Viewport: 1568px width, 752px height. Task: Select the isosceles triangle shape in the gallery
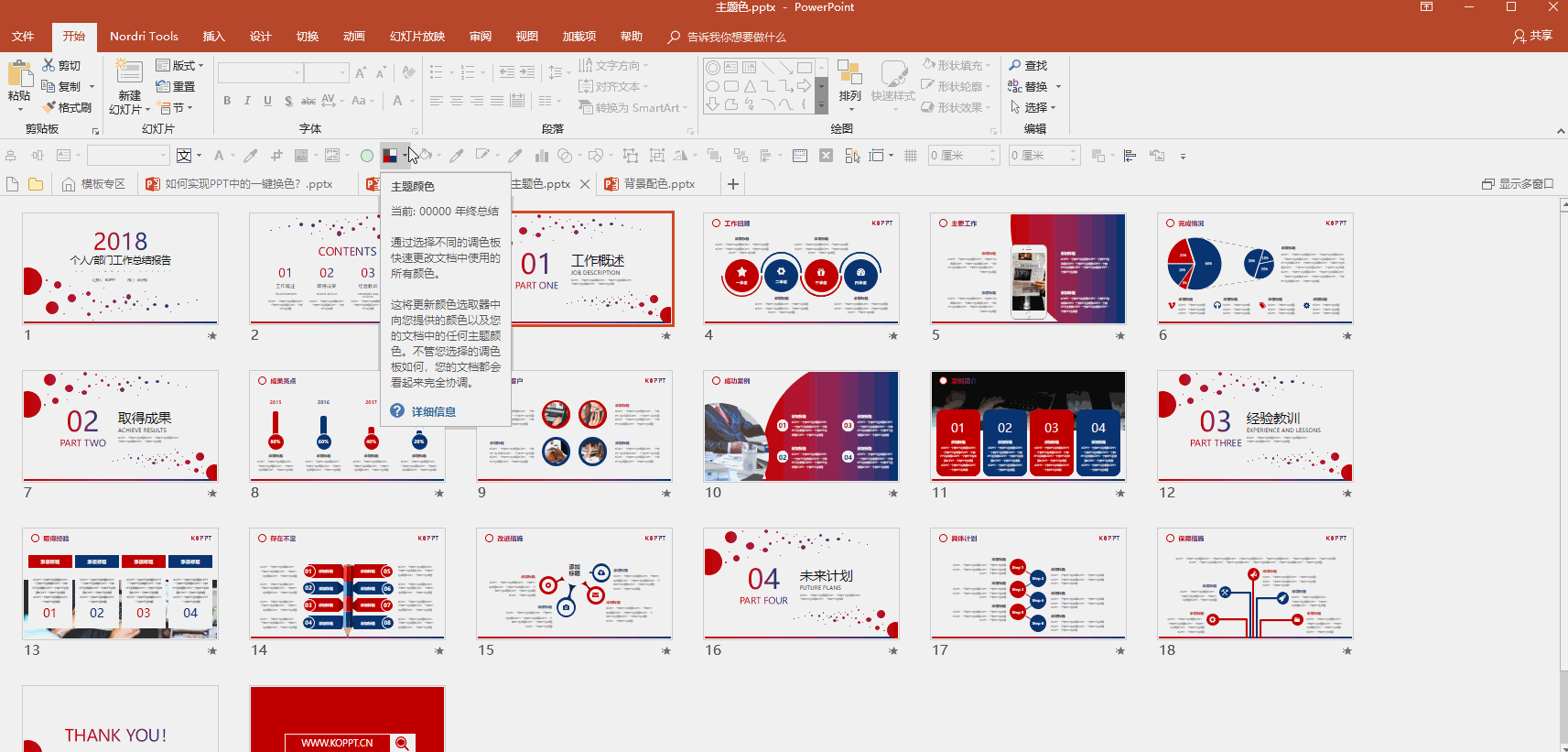[x=750, y=86]
